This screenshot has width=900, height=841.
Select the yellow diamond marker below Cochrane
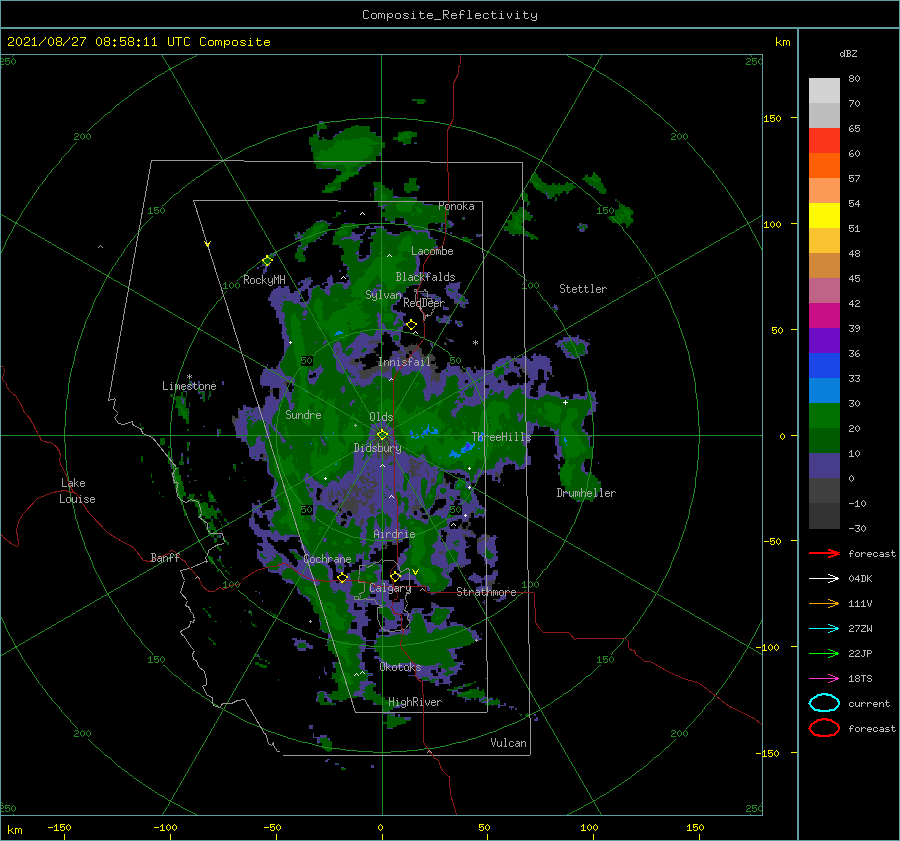342,578
